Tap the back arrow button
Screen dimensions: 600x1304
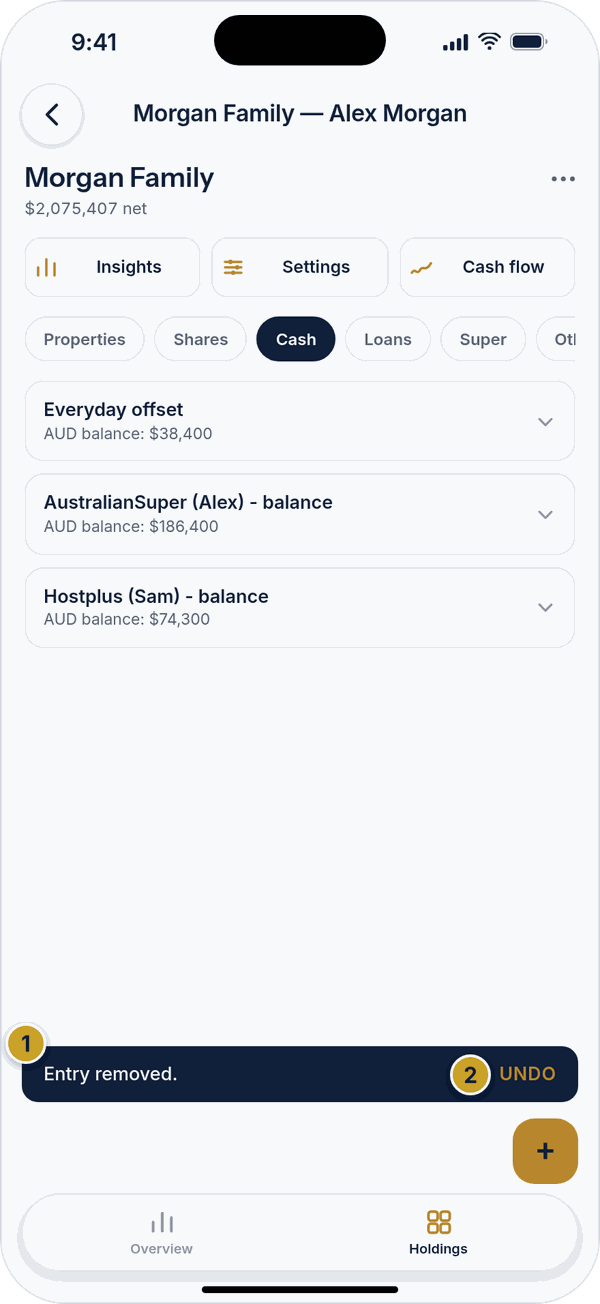pos(52,114)
